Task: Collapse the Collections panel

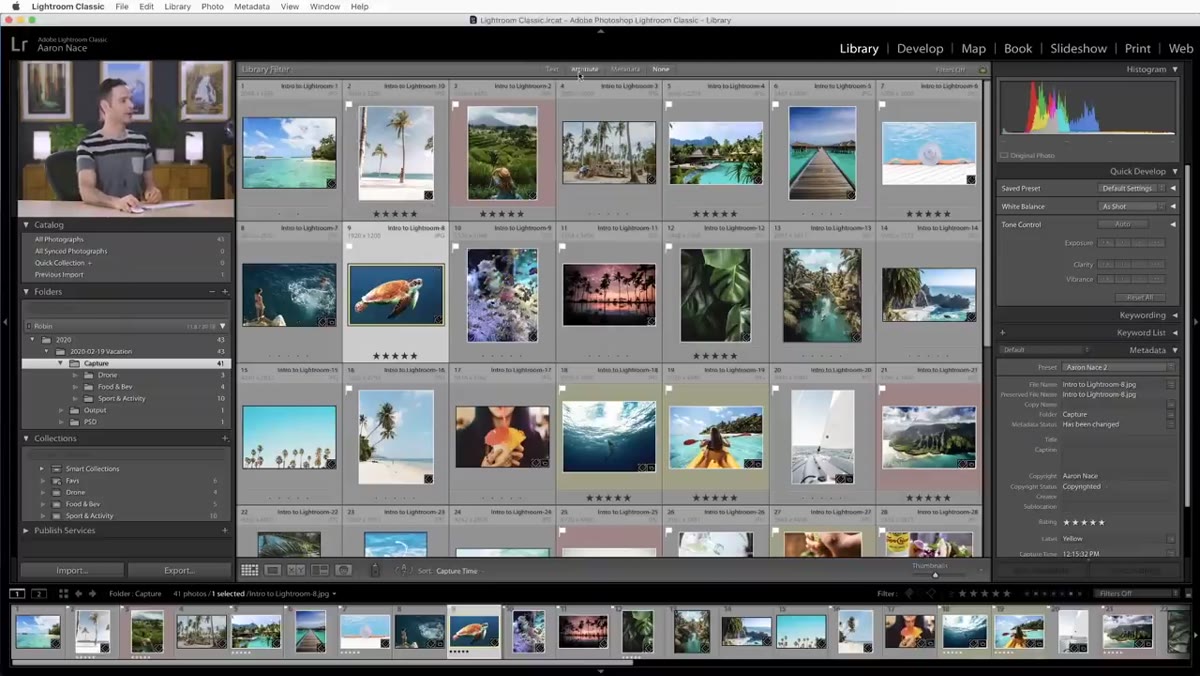Action: [x=26, y=438]
